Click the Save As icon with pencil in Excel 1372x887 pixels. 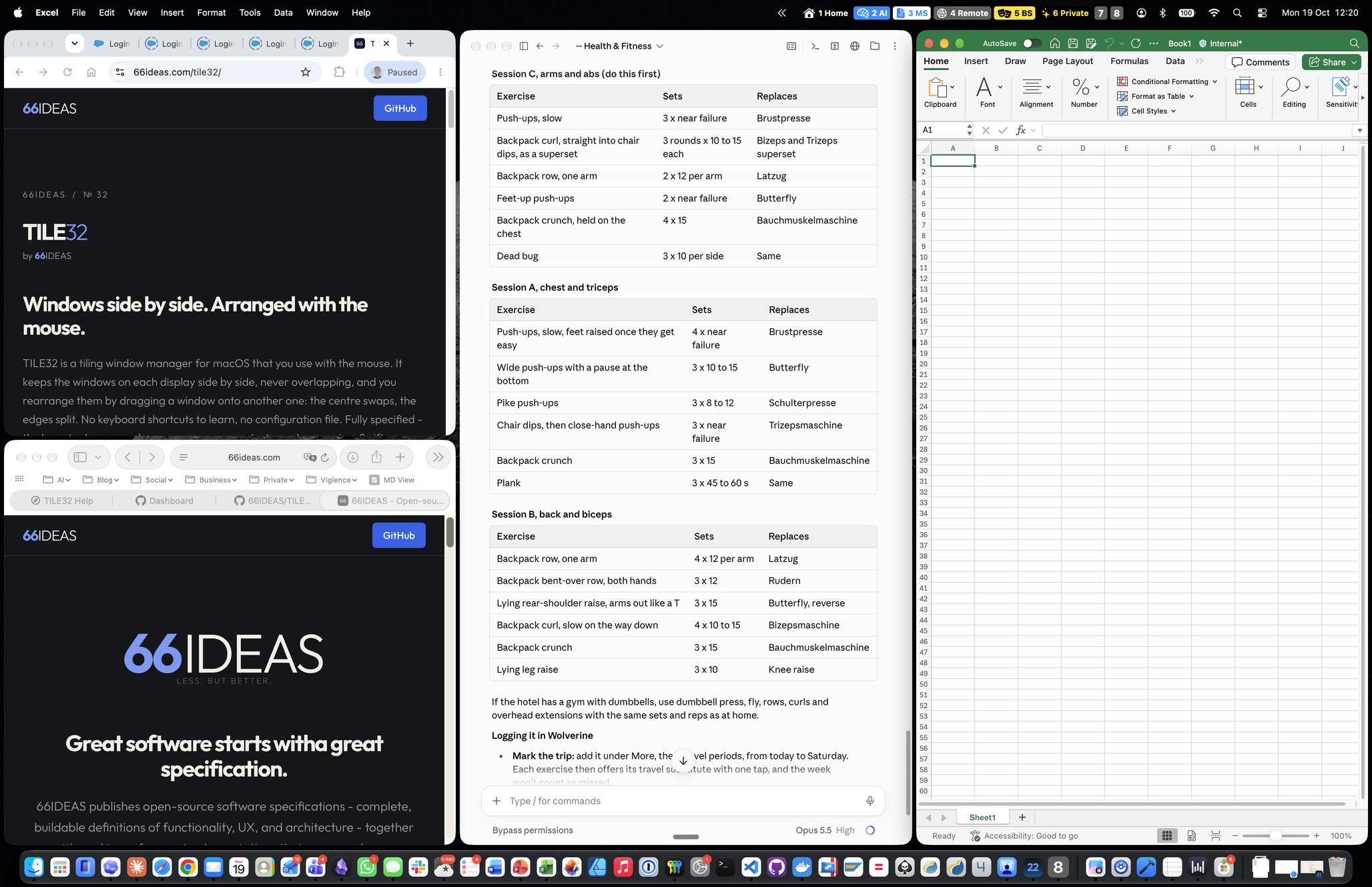tap(1091, 43)
